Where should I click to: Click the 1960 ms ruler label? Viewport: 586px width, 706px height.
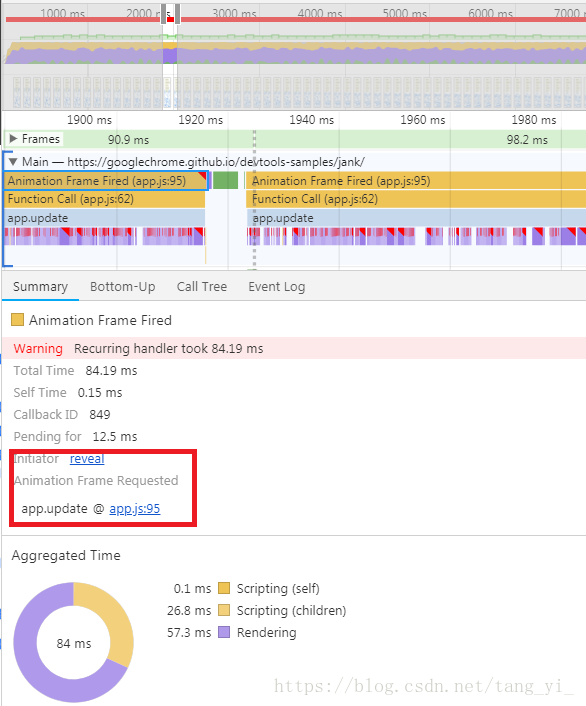(422, 120)
